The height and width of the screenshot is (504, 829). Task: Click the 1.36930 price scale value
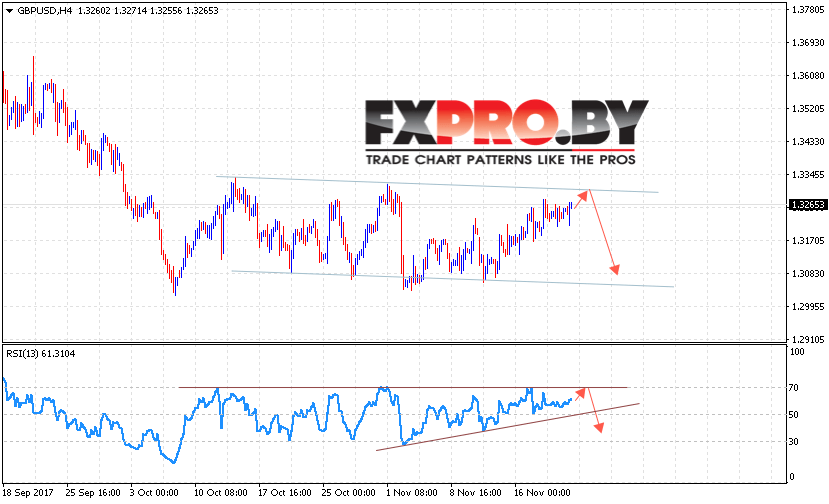(808, 42)
